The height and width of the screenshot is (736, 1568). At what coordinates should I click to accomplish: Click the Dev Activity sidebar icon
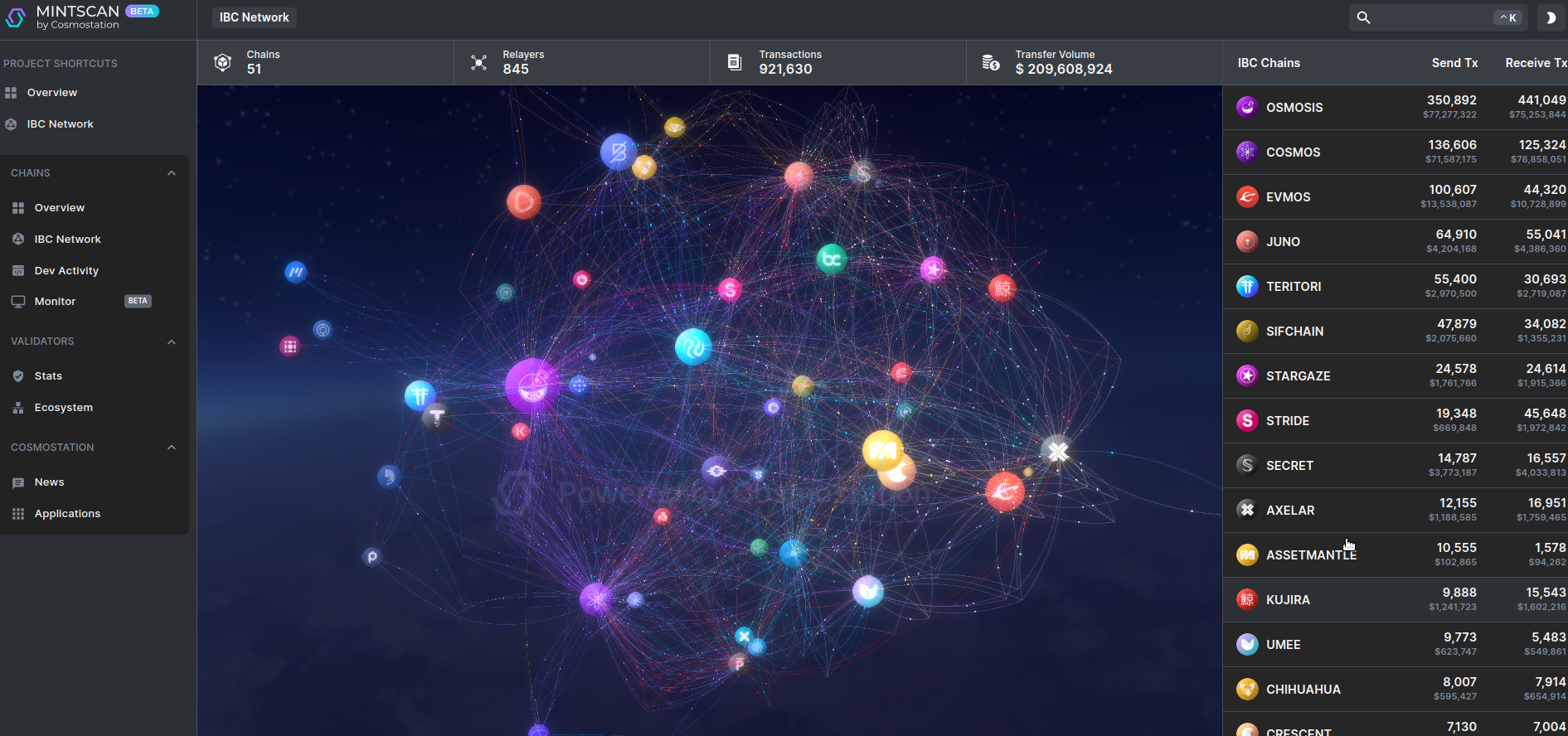pyautogui.click(x=18, y=271)
